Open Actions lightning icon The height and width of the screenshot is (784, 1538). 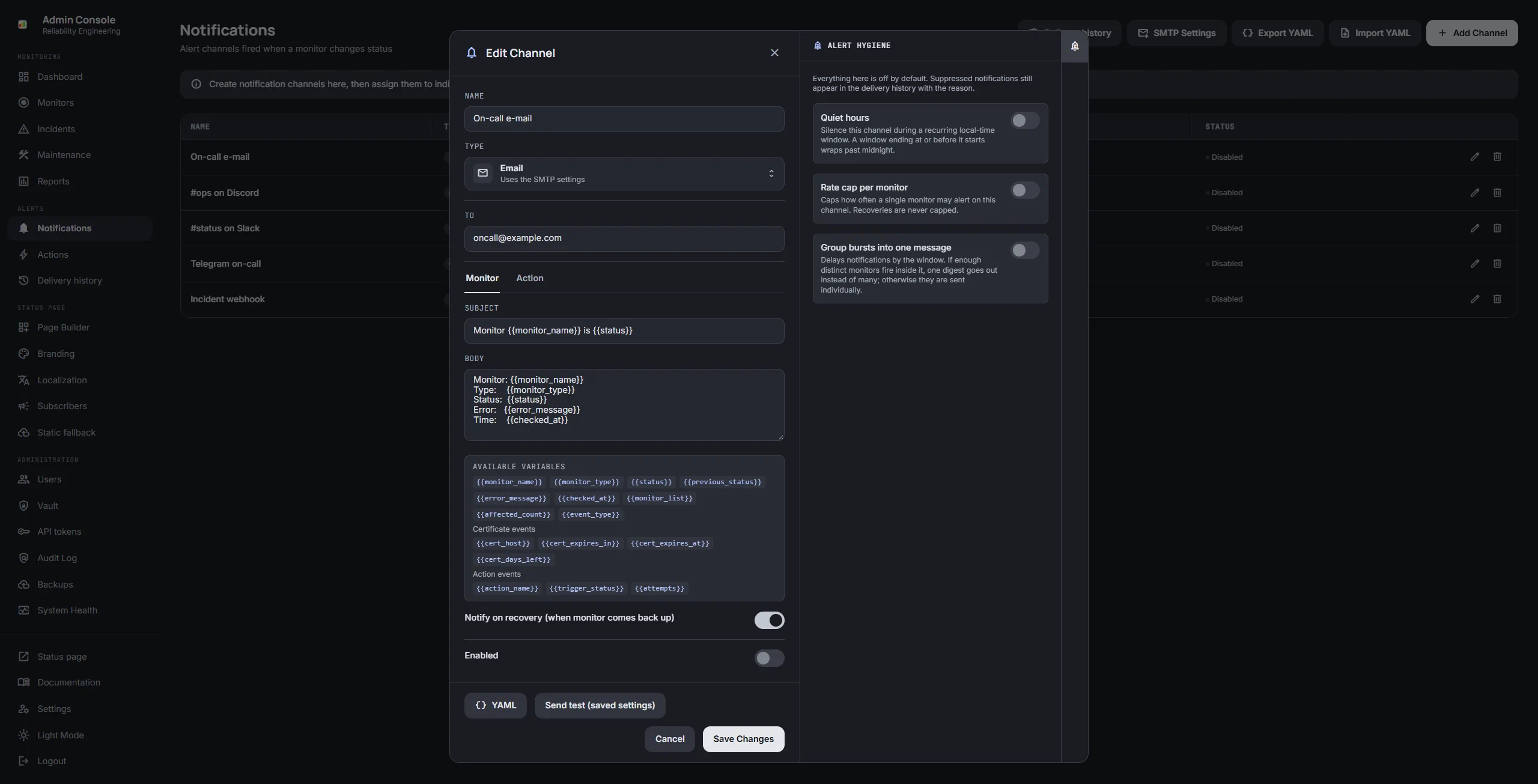click(x=23, y=255)
